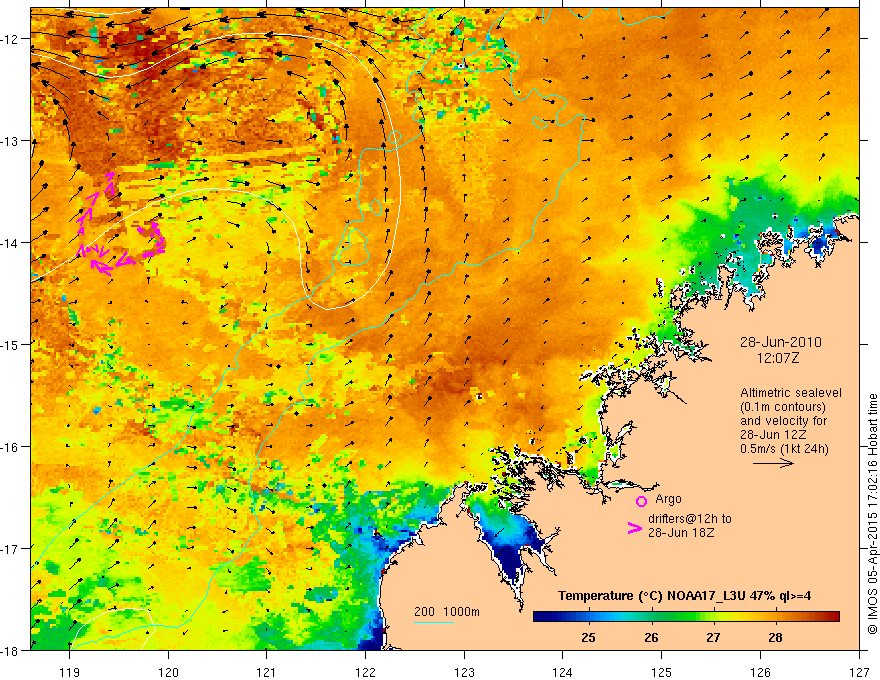Click the color bar tick label 28
Screen dimensions: 880x680
775,637
